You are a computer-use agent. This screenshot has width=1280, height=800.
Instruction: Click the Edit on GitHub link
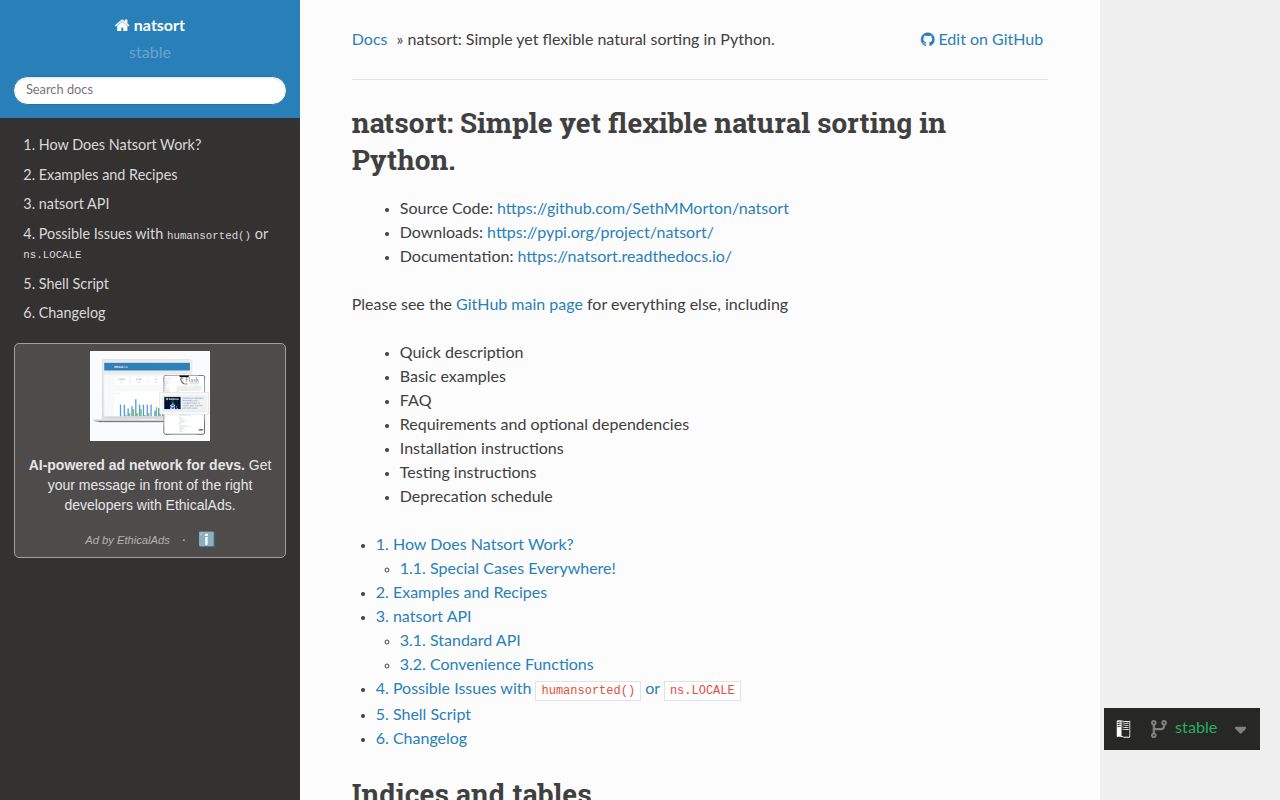click(981, 40)
